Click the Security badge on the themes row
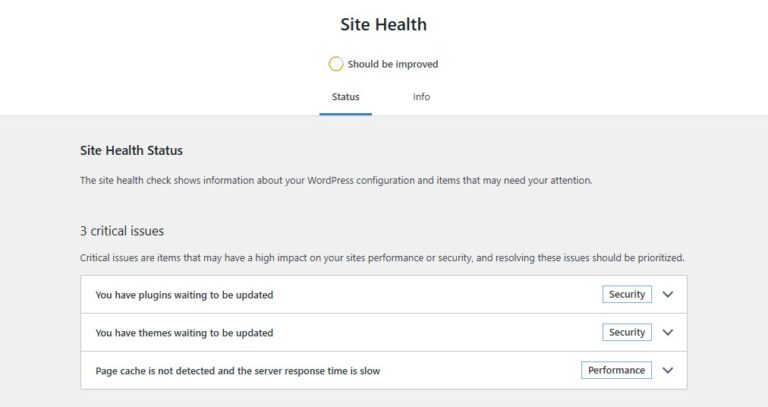Image resolution: width=768 pixels, height=407 pixels. pos(627,332)
